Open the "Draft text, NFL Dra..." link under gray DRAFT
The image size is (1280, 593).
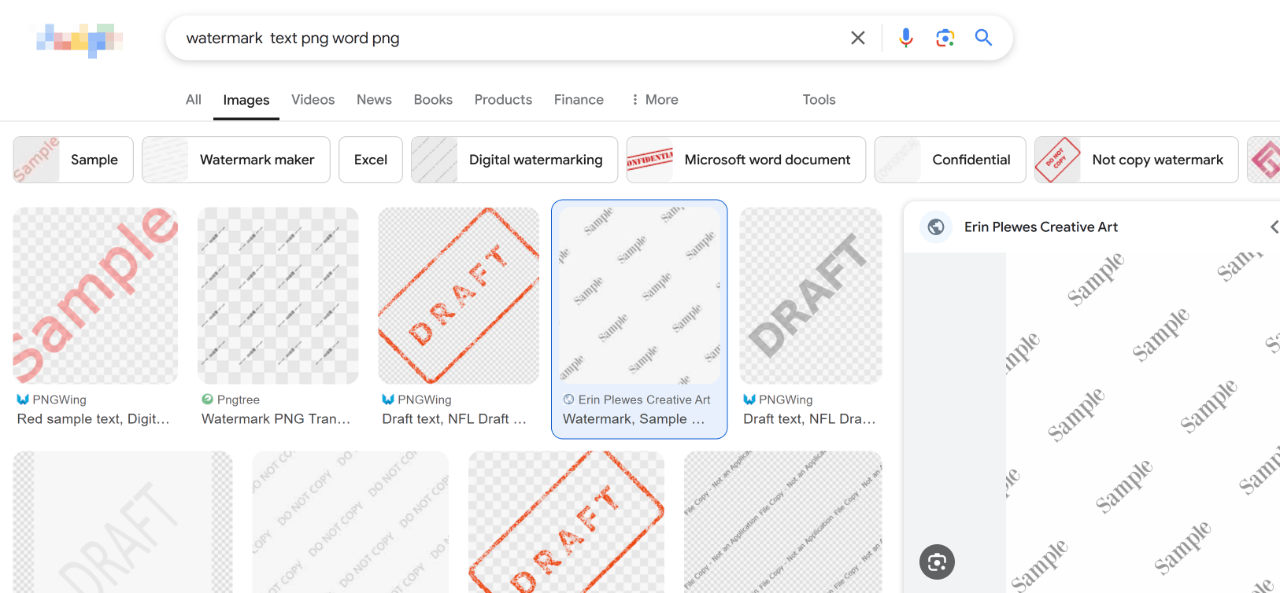[x=809, y=419]
